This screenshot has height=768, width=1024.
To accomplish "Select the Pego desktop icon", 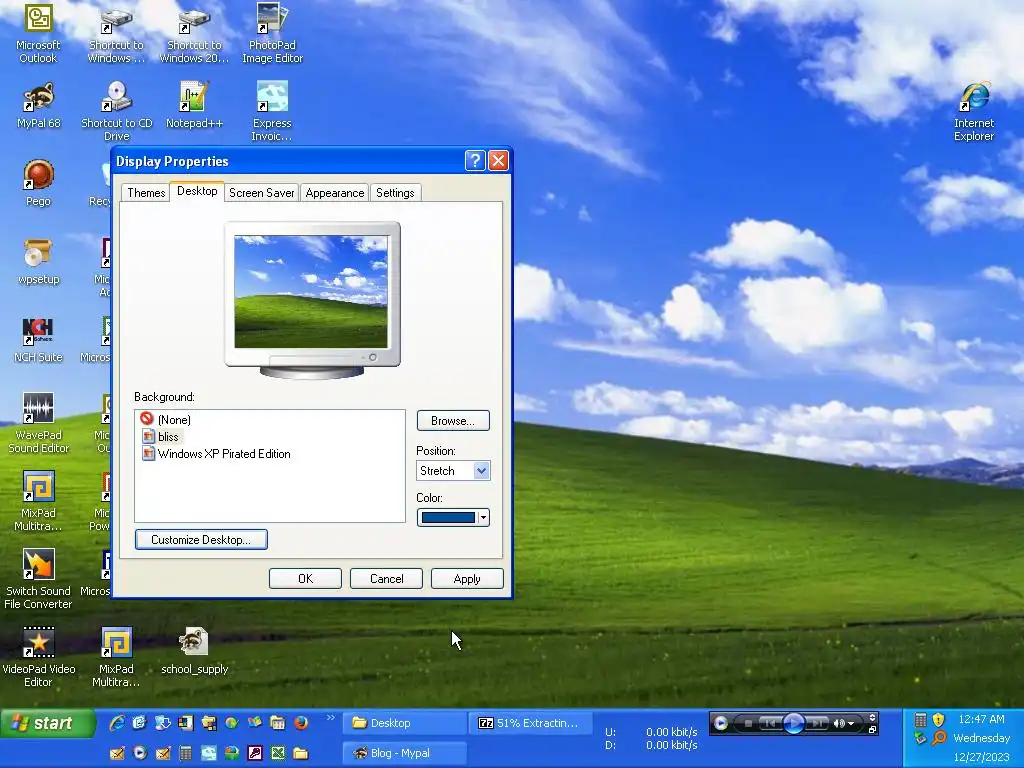I will (x=38, y=184).
